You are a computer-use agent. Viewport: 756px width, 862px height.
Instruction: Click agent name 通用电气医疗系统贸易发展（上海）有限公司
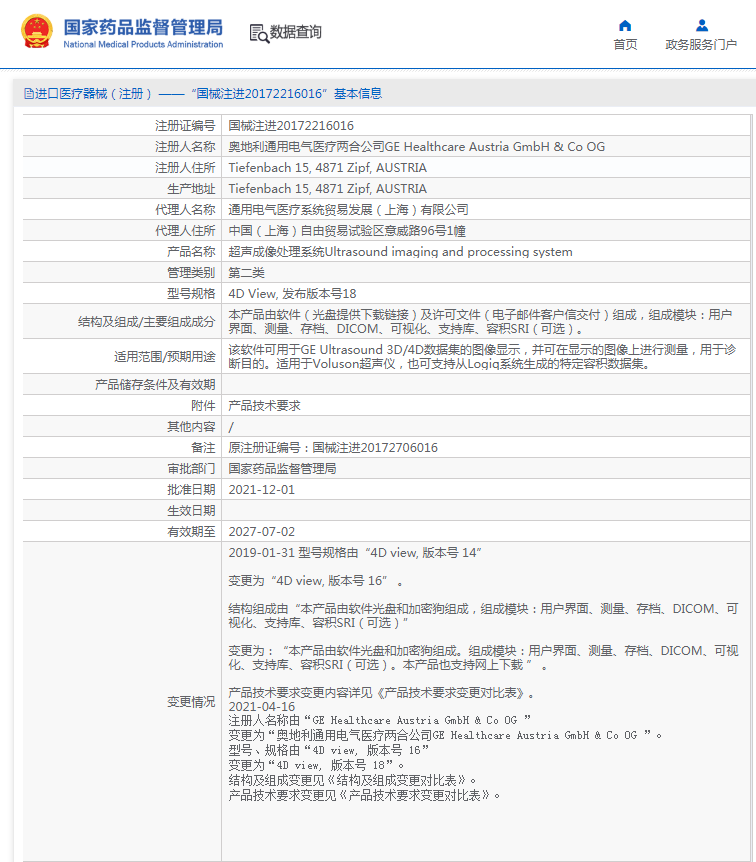point(349,209)
